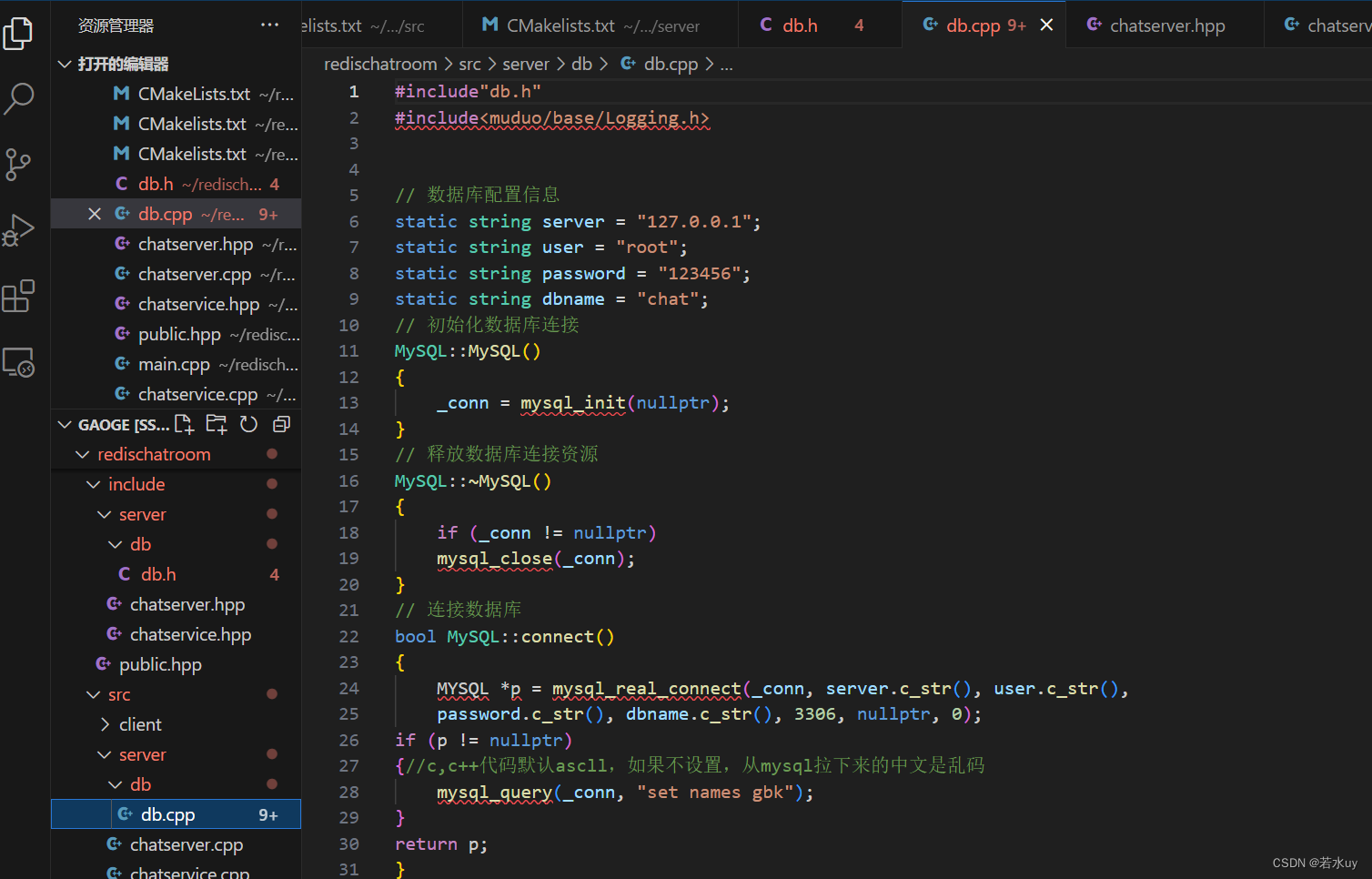The width and height of the screenshot is (1372, 879).
Task: Switch to the CMakelists.txt server tab
Action: [600, 25]
